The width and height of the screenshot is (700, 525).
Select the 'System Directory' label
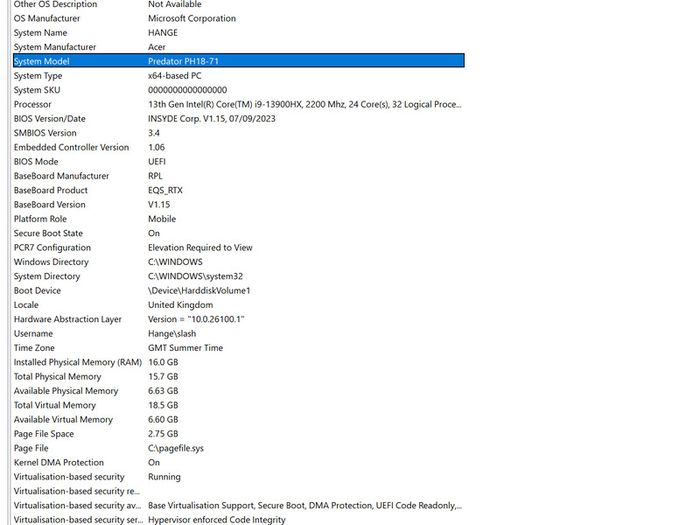coord(47,276)
